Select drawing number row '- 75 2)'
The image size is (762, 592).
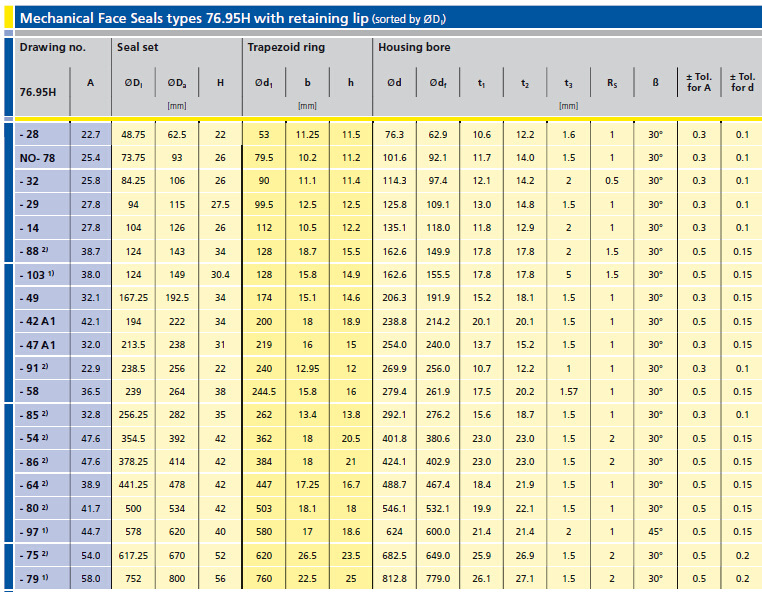click(x=34, y=555)
